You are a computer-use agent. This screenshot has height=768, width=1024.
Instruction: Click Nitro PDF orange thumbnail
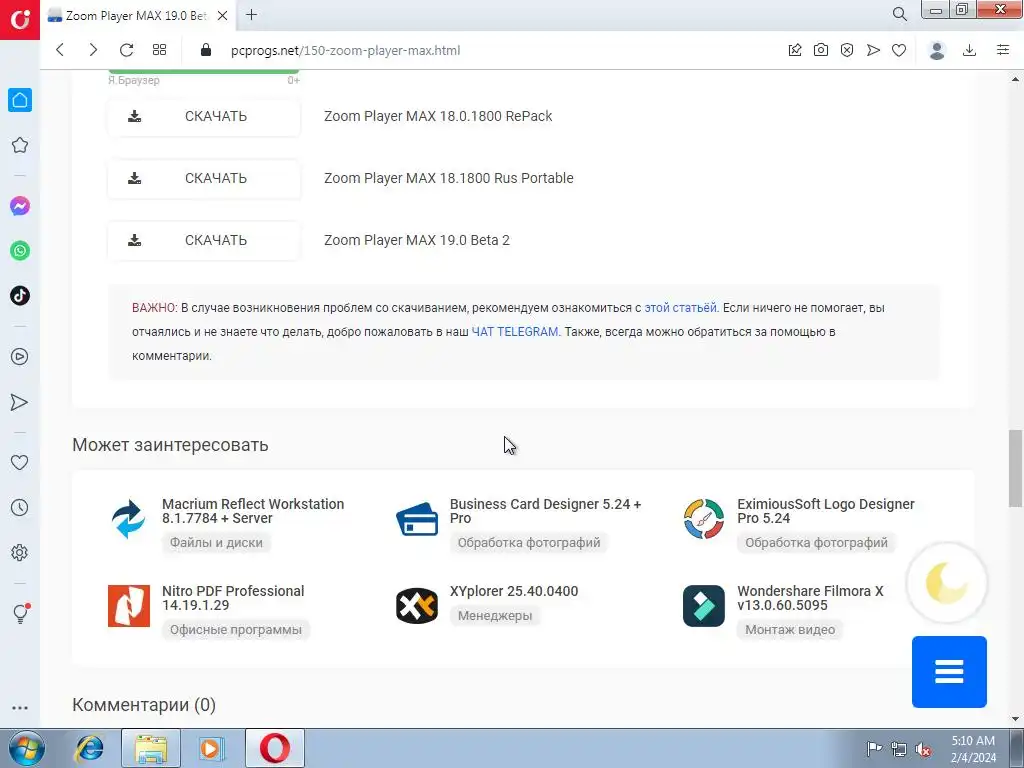(x=129, y=606)
